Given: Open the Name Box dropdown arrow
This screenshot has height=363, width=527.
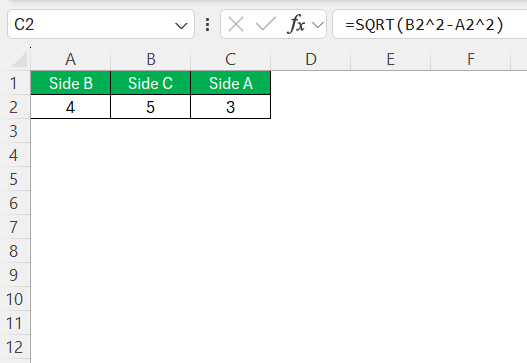Looking at the screenshot, I should [x=181, y=26].
